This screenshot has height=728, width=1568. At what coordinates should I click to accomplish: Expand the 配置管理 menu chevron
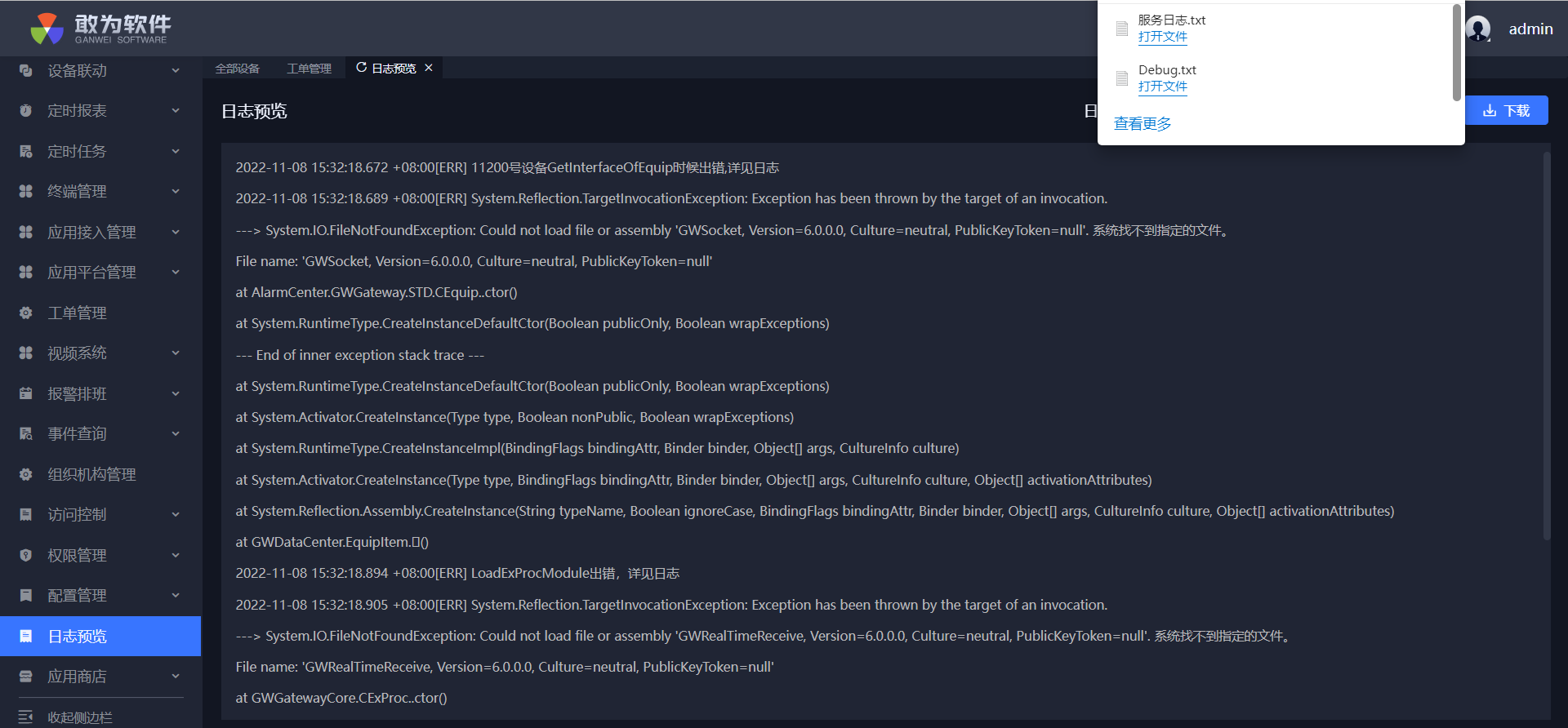pyautogui.click(x=176, y=596)
